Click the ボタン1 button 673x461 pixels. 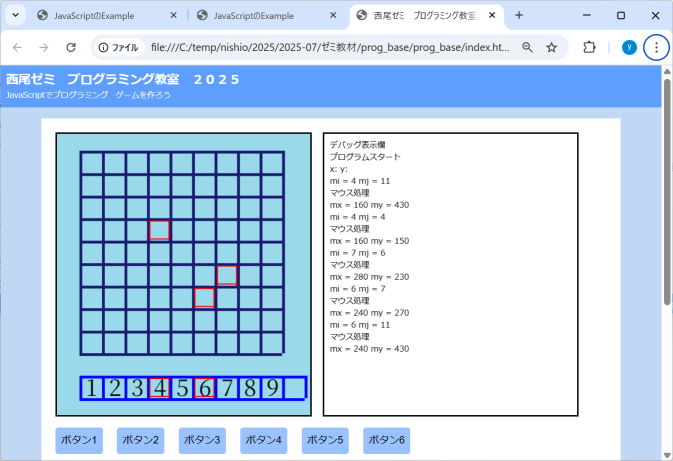pyautogui.click(x=79, y=440)
